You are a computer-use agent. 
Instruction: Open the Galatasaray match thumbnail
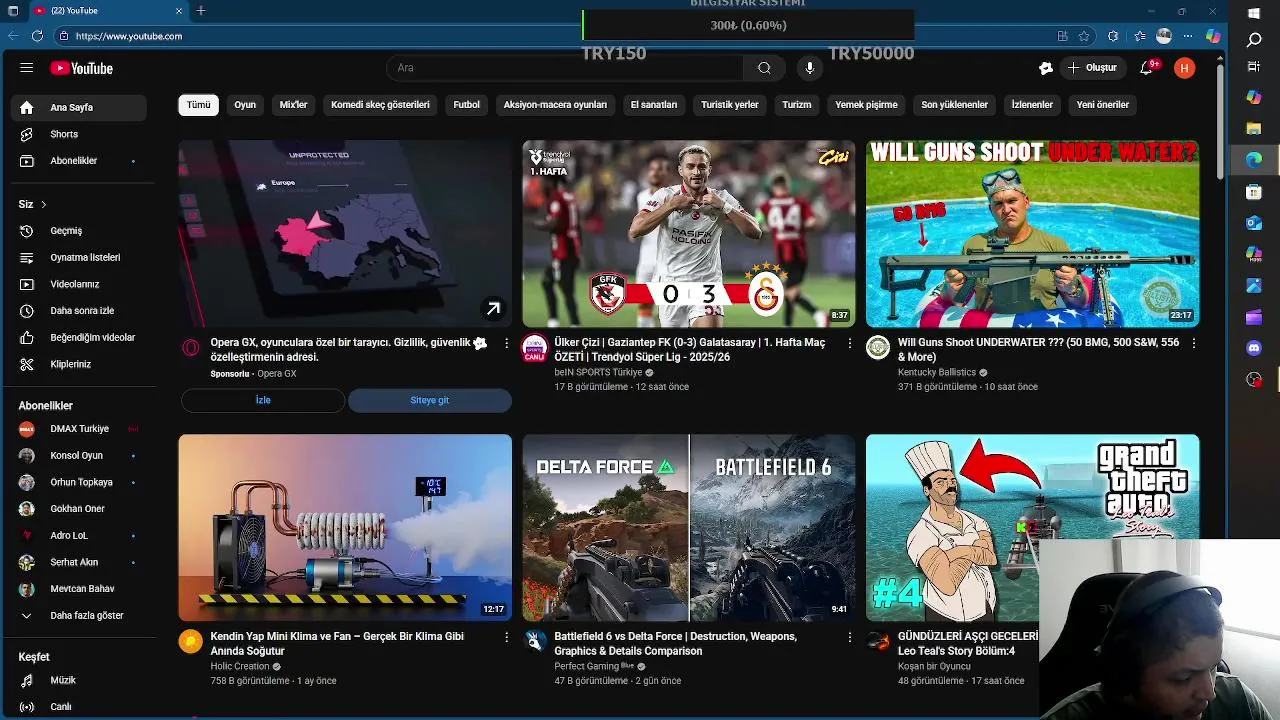689,234
